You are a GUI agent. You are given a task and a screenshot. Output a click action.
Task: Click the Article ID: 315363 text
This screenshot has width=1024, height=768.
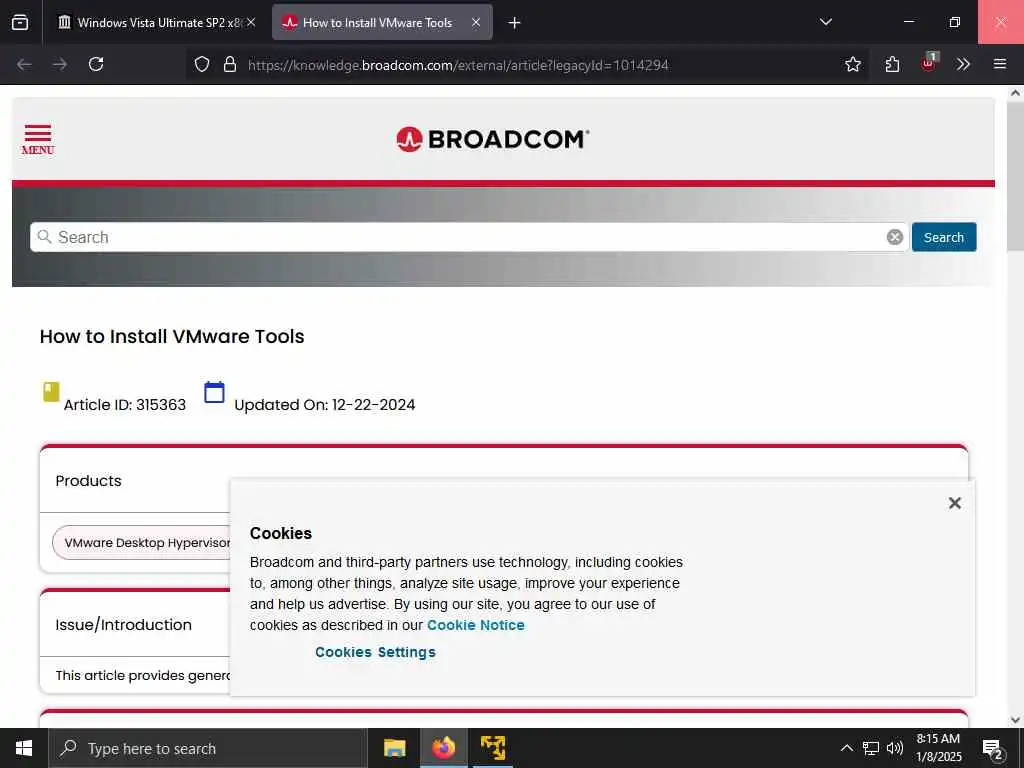(x=125, y=405)
